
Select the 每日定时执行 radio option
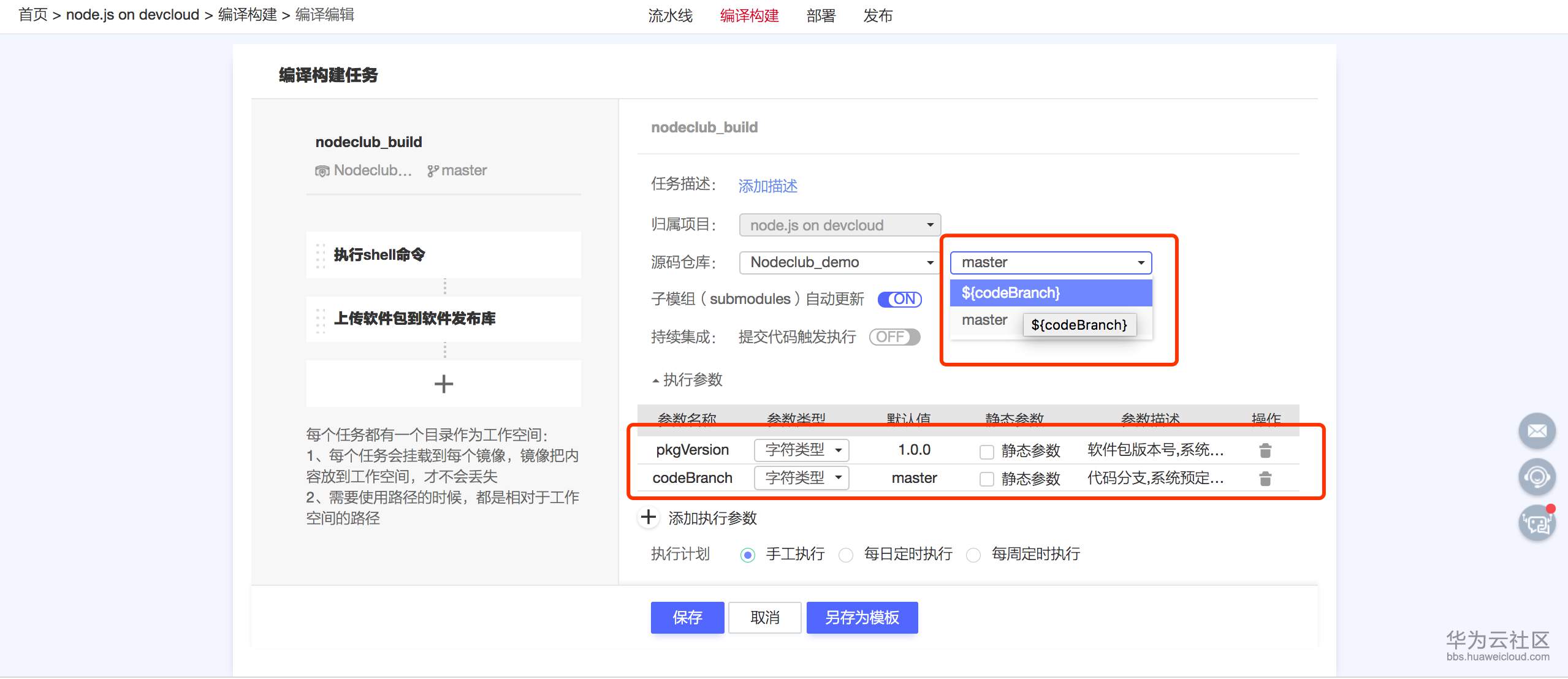click(847, 555)
